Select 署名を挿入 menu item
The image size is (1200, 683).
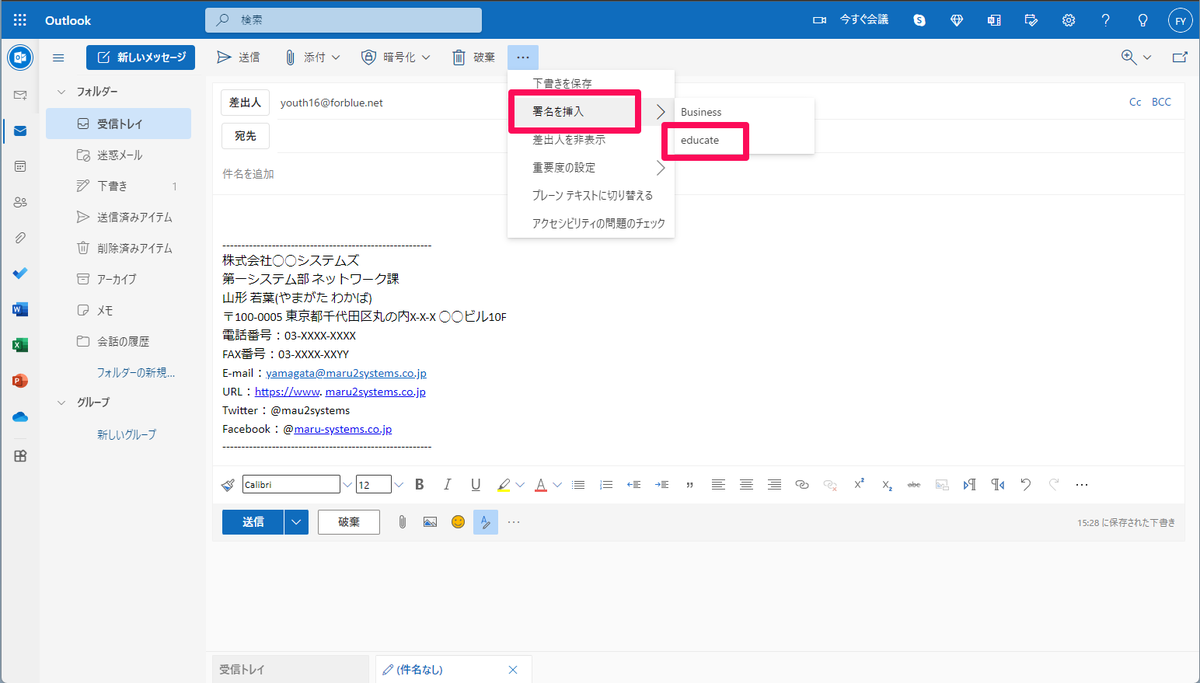(x=591, y=112)
